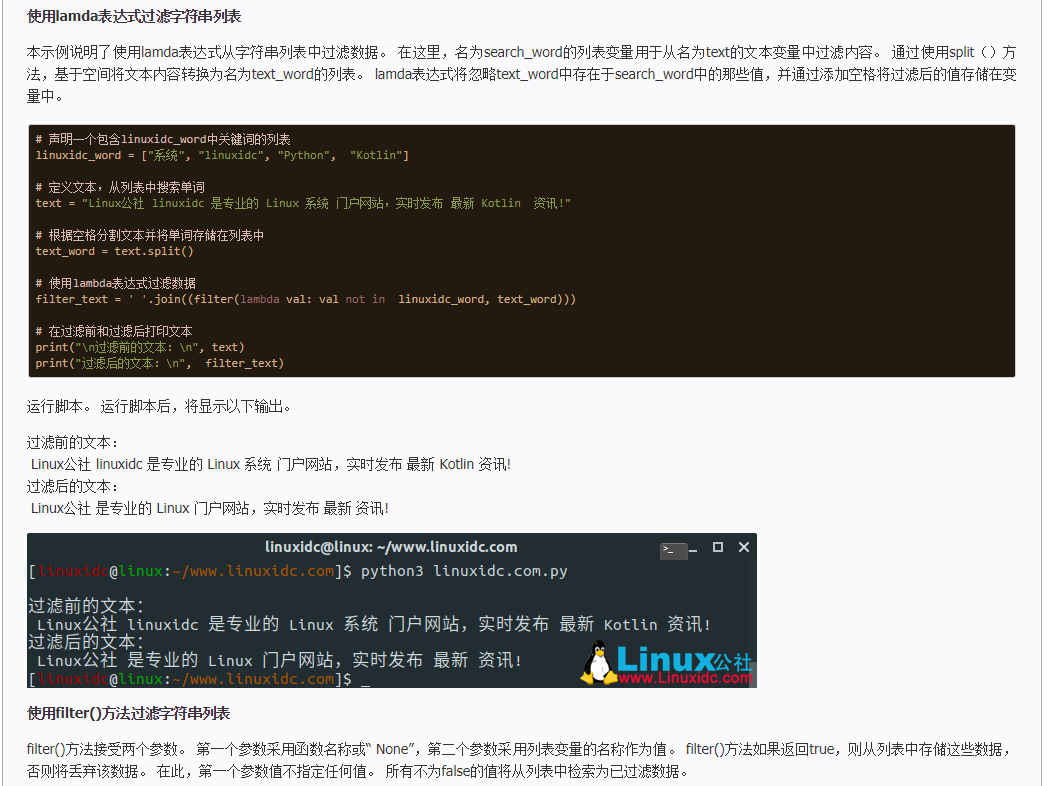
Task: Click the intro paragraph beginning 本示例说明了
Action: coord(521,74)
